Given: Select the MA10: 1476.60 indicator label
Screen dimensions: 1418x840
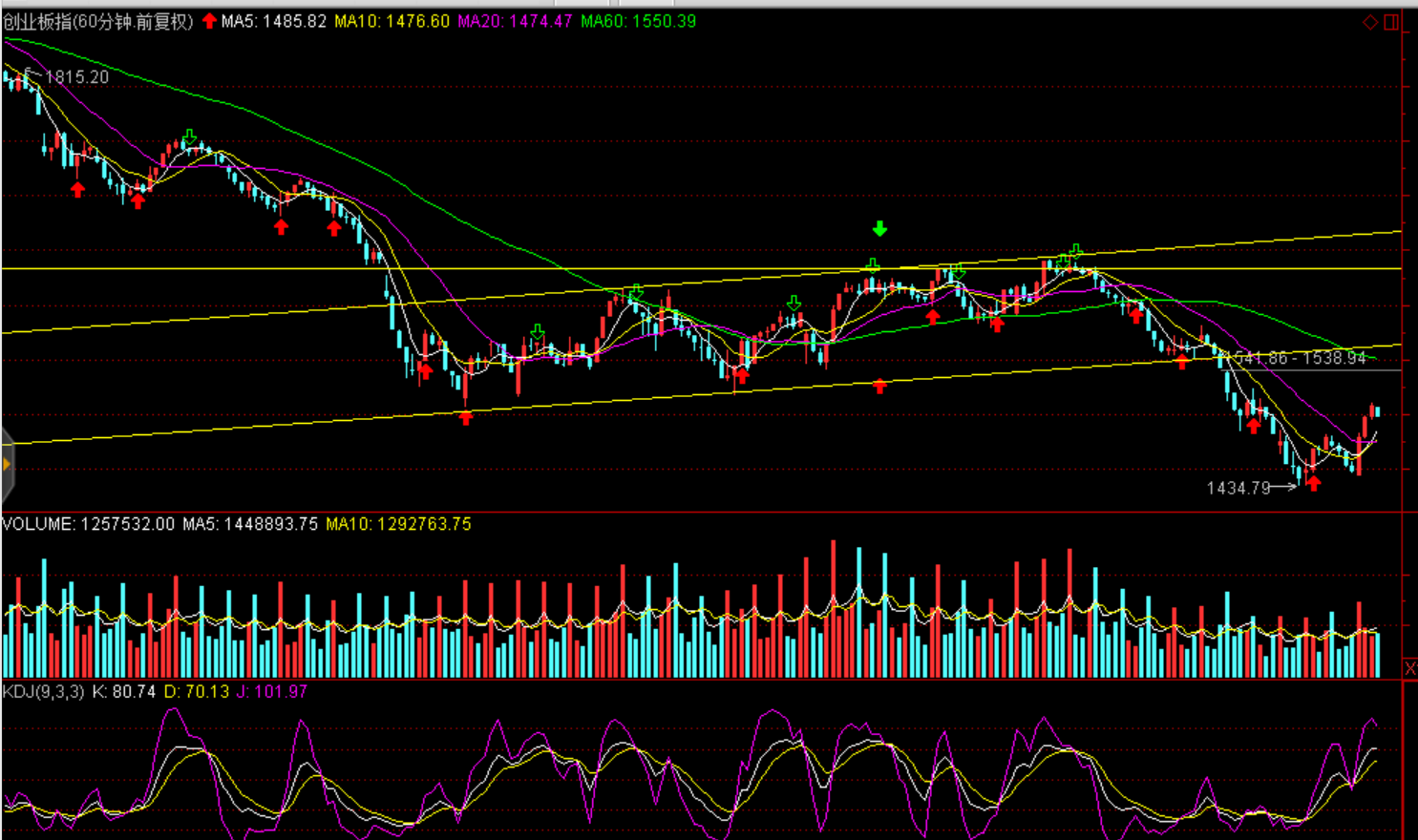Looking at the screenshot, I should (392, 21).
